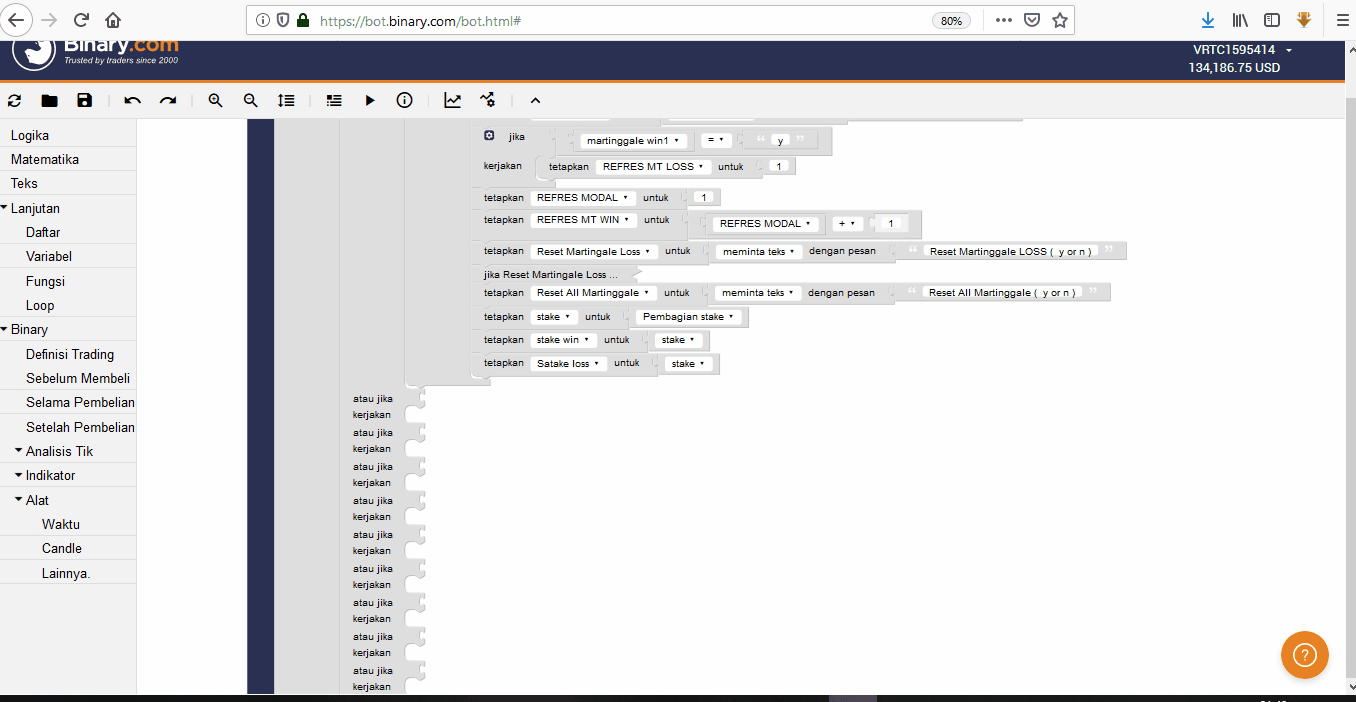Viewport: 1356px width, 702px height.
Task: Open Matematika category
Action: pos(68,159)
